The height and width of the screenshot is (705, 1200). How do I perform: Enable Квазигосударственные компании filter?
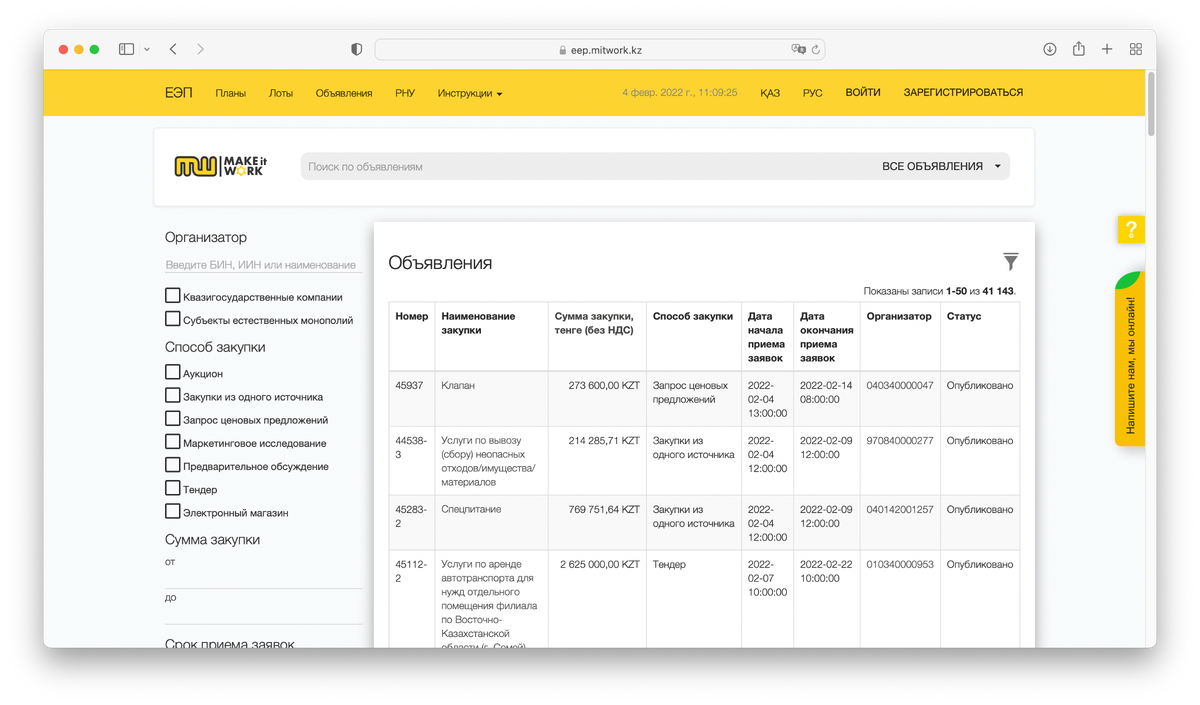pyautogui.click(x=172, y=295)
